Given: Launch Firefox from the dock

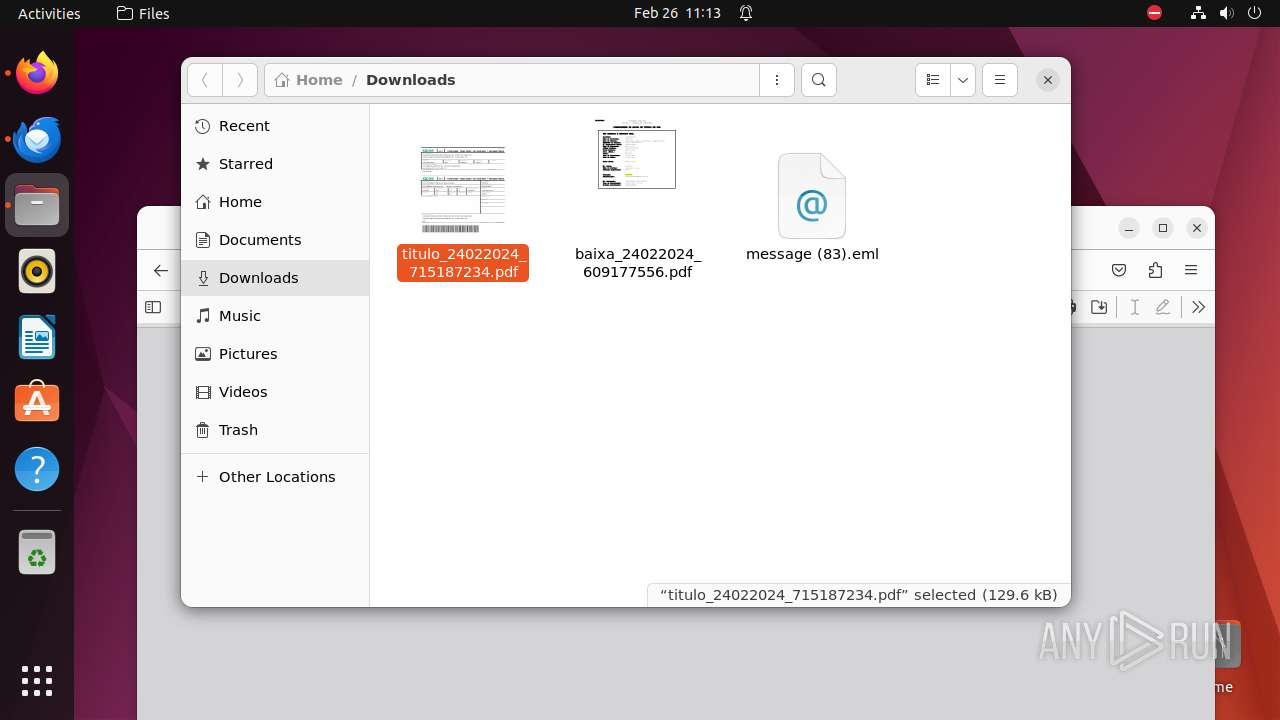Looking at the screenshot, I should [x=37, y=73].
